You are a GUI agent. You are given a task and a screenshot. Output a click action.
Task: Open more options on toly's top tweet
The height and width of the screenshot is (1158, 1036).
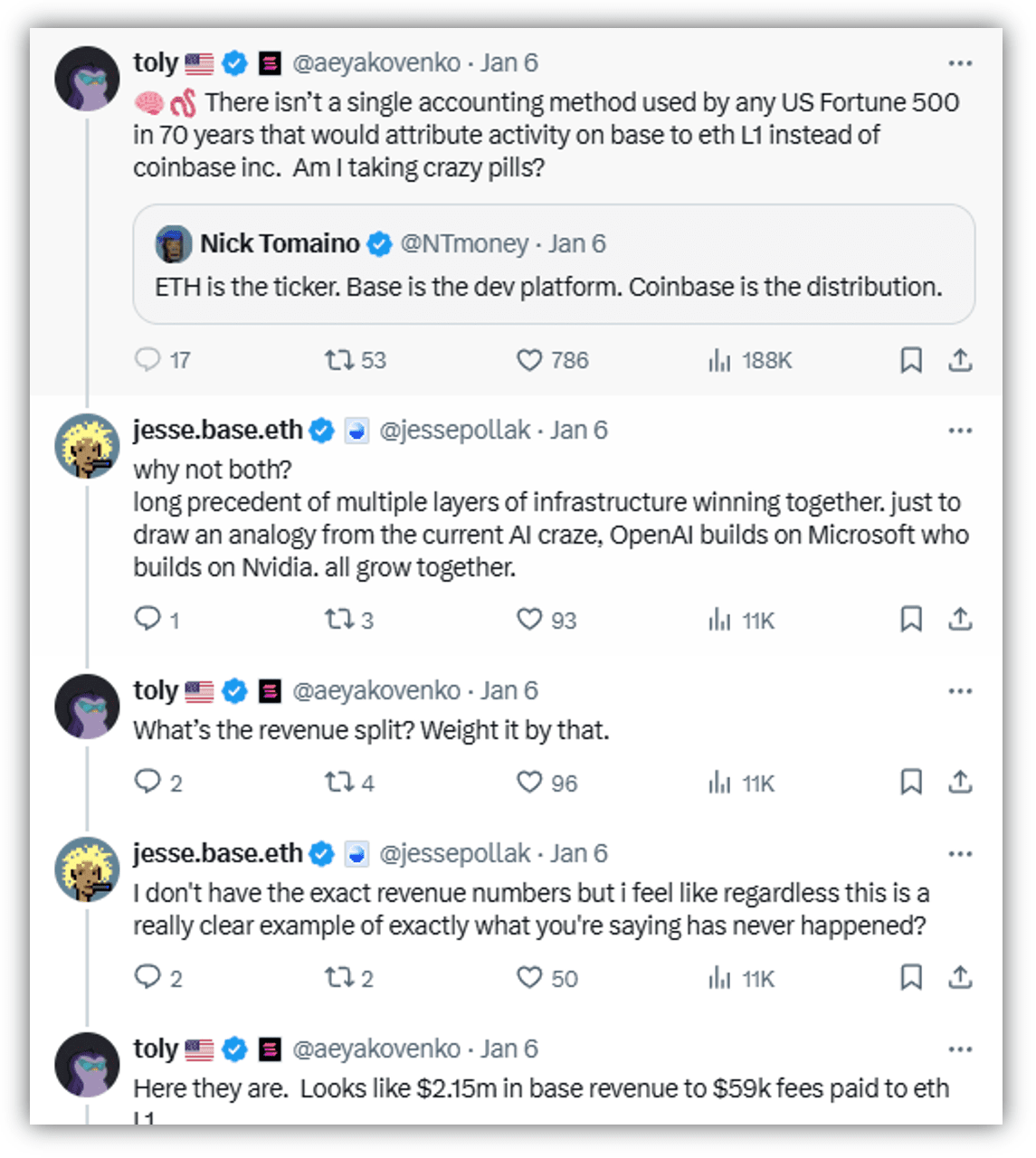(960, 63)
